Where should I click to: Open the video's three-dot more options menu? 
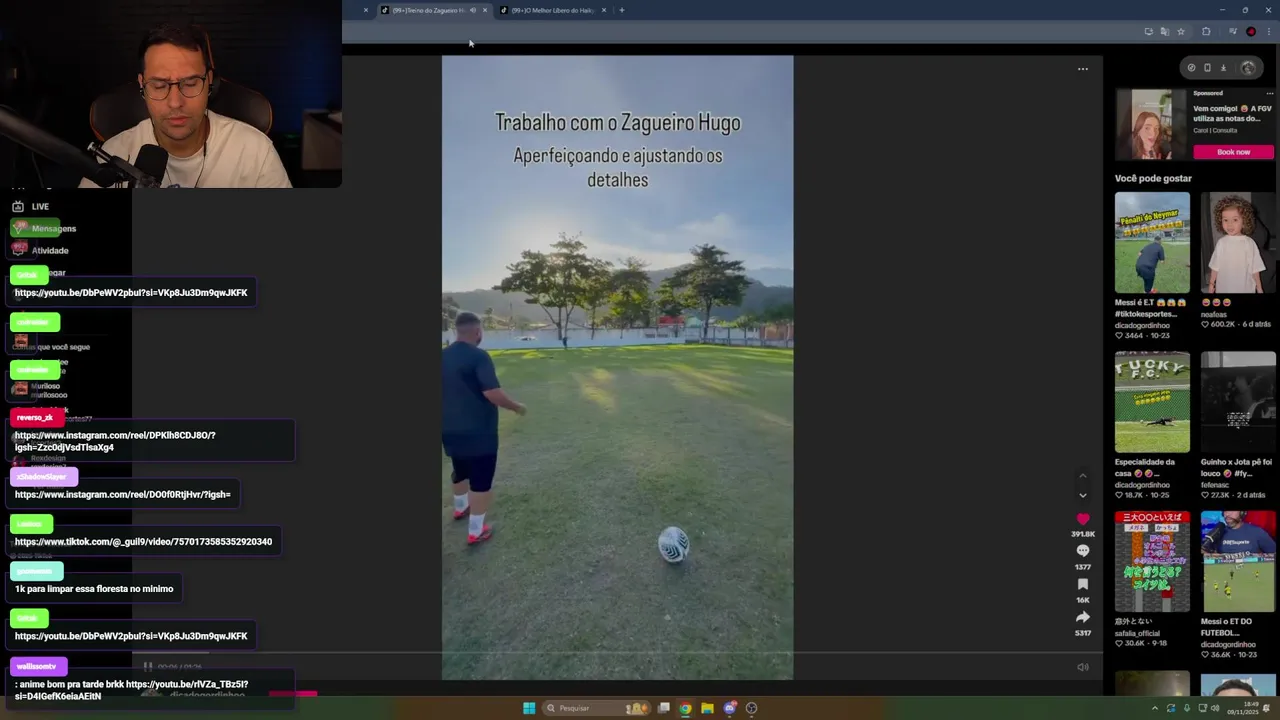pos(1082,69)
